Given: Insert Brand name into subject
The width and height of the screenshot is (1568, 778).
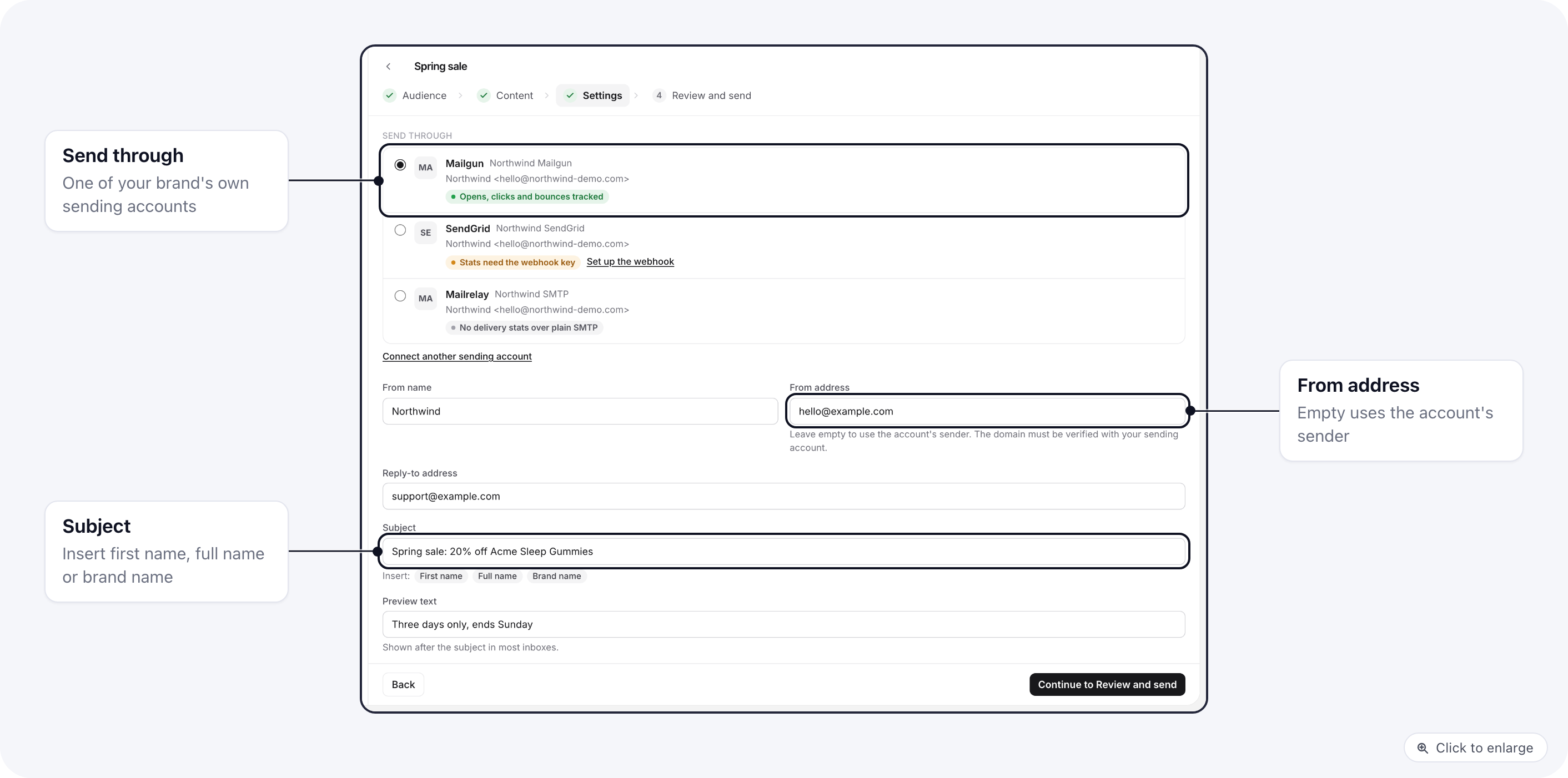Looking at the screenshot, I should [x=556, y=576].
